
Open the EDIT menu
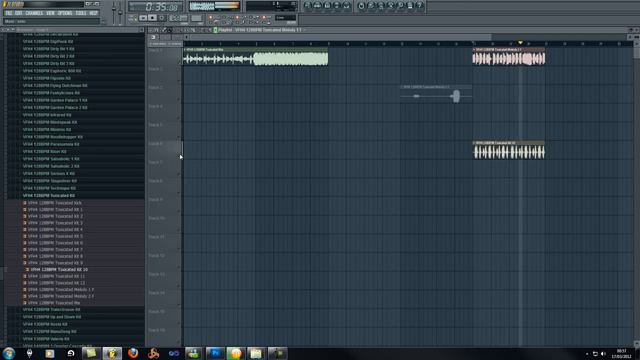(19, 13)
